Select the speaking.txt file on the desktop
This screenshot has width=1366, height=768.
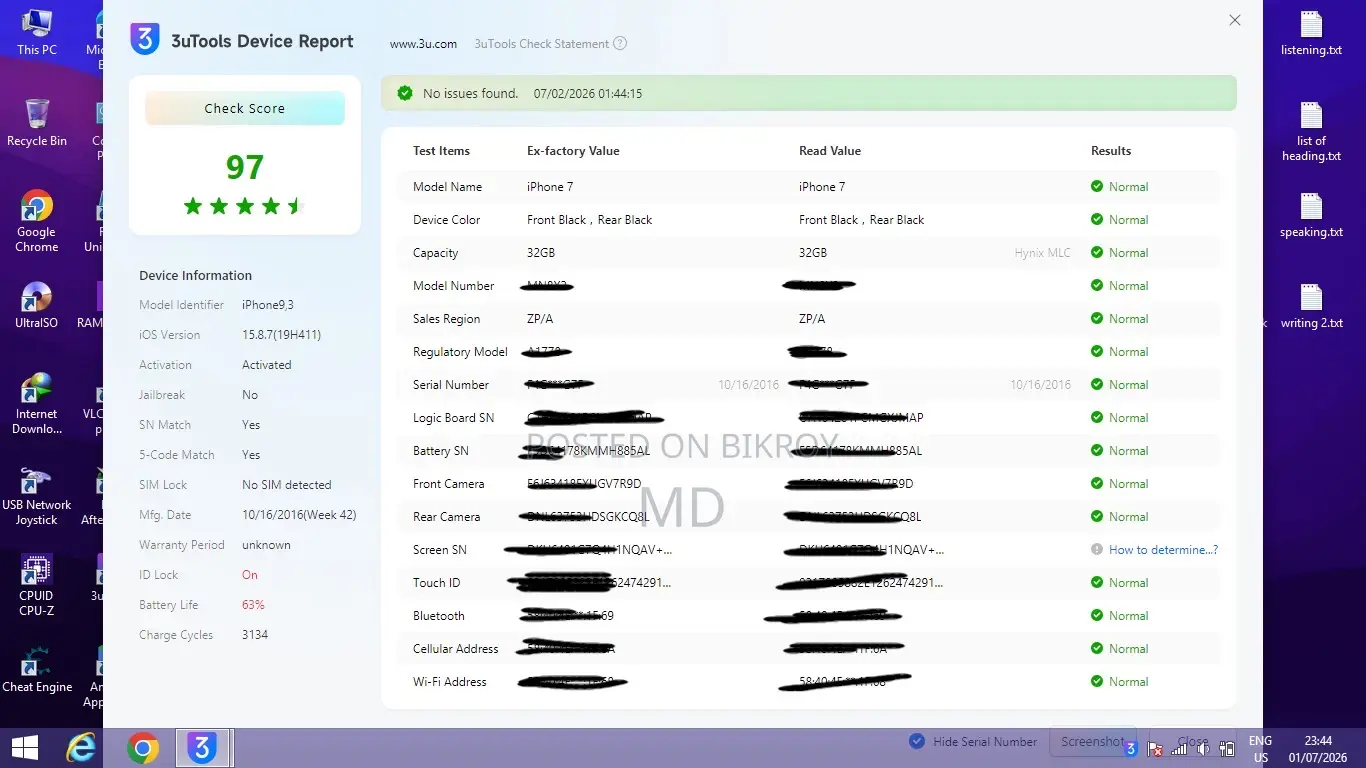(1311, 215)
